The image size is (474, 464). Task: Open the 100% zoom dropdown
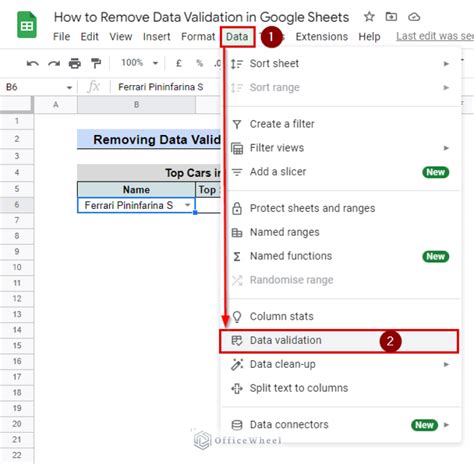point(140,63)
